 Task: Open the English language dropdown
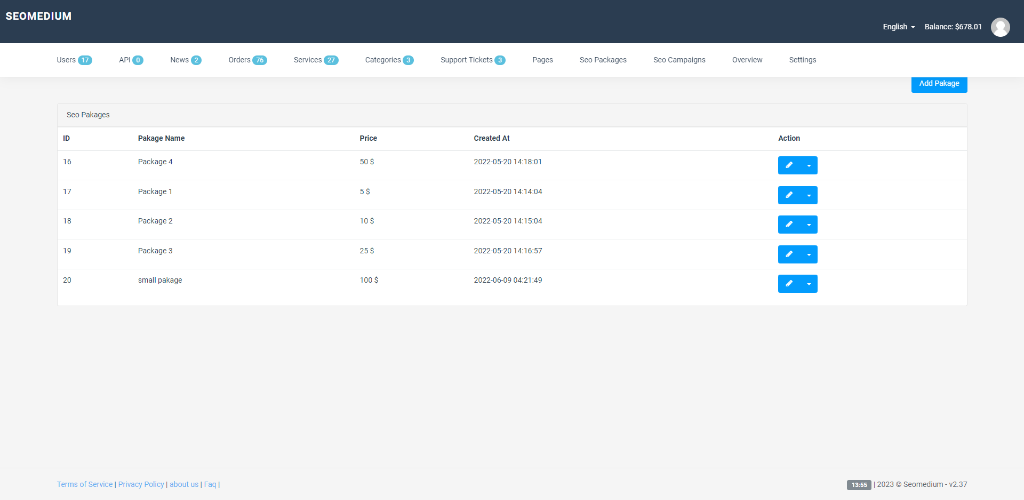pos(899,27)
